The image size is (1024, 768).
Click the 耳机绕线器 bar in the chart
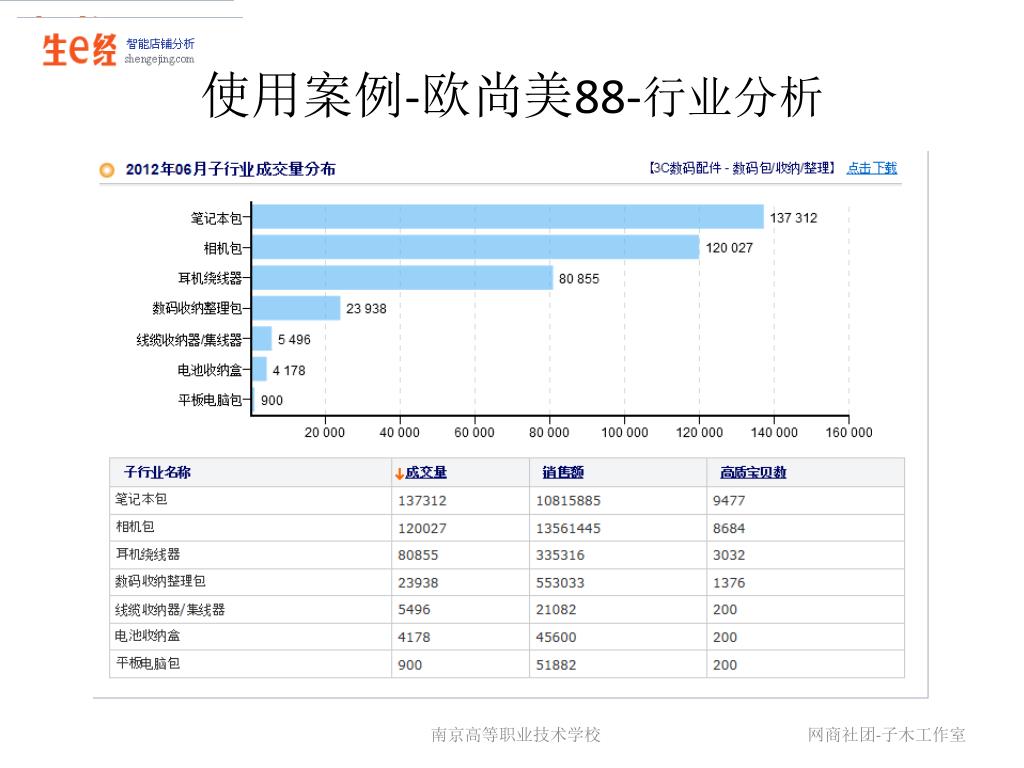402,278
